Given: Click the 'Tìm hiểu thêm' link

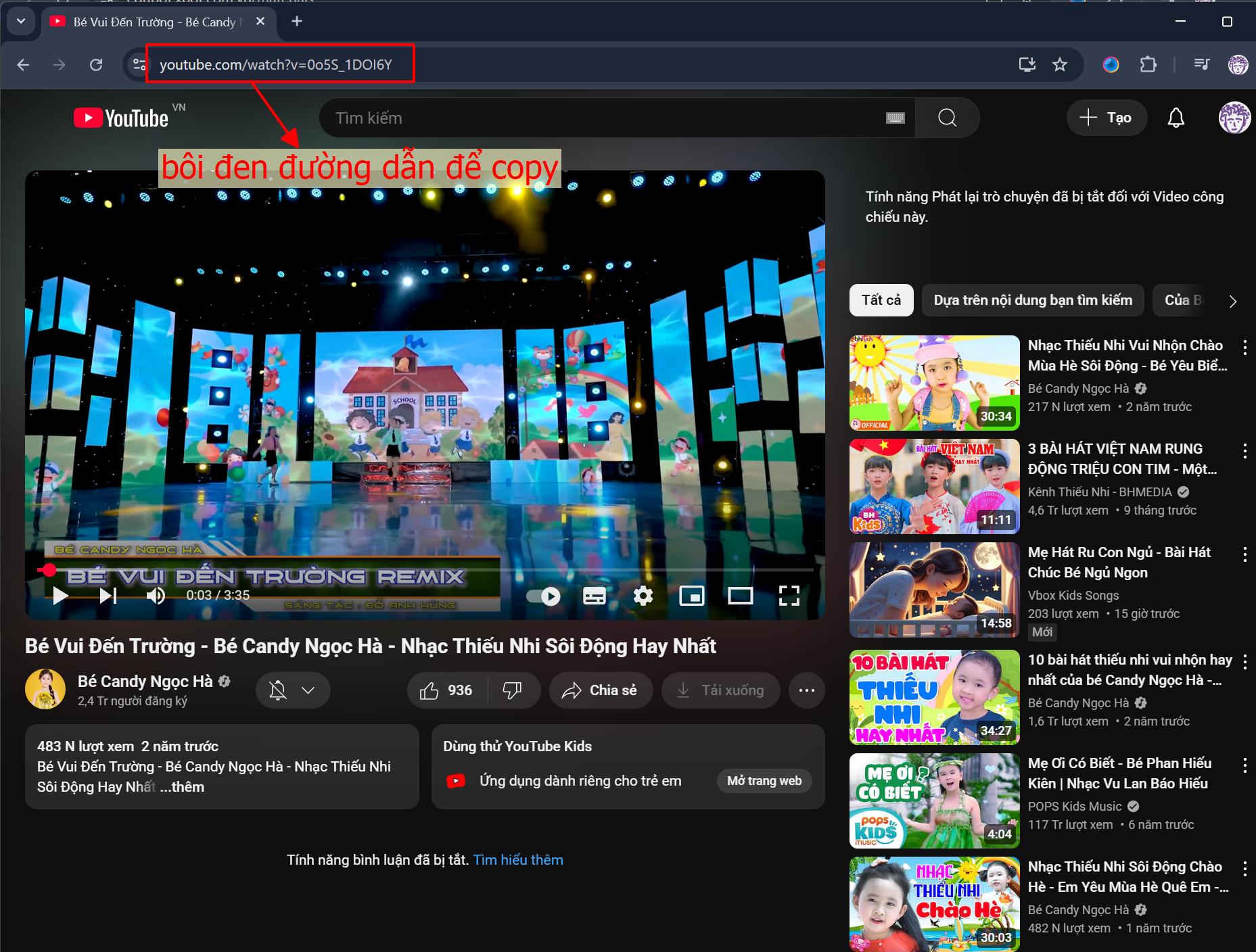Looking at the screenshot, I should click(x=518, y=860).
